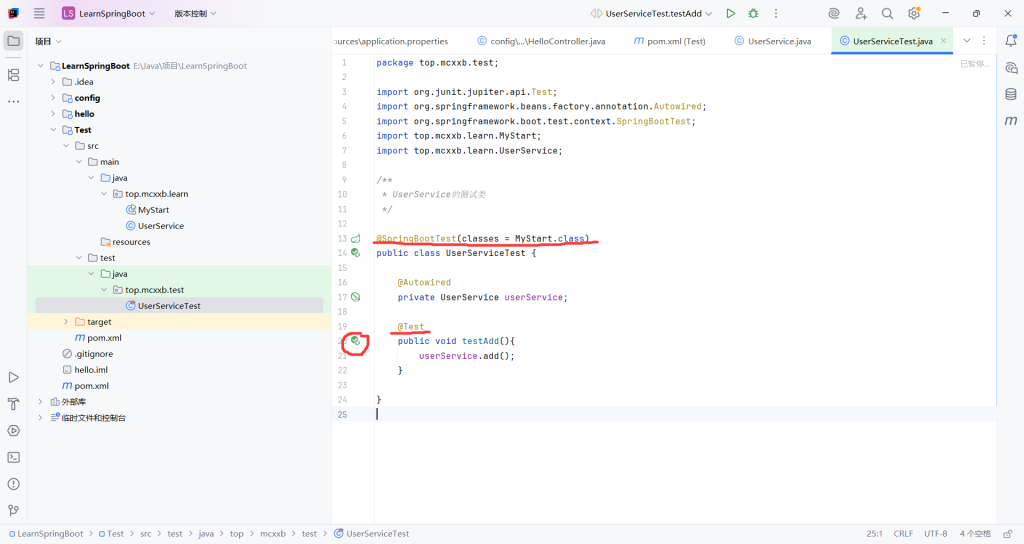1024x544 pixels.
Task: Toggle the Project tool window folder icon
Action: coord(13,41)
